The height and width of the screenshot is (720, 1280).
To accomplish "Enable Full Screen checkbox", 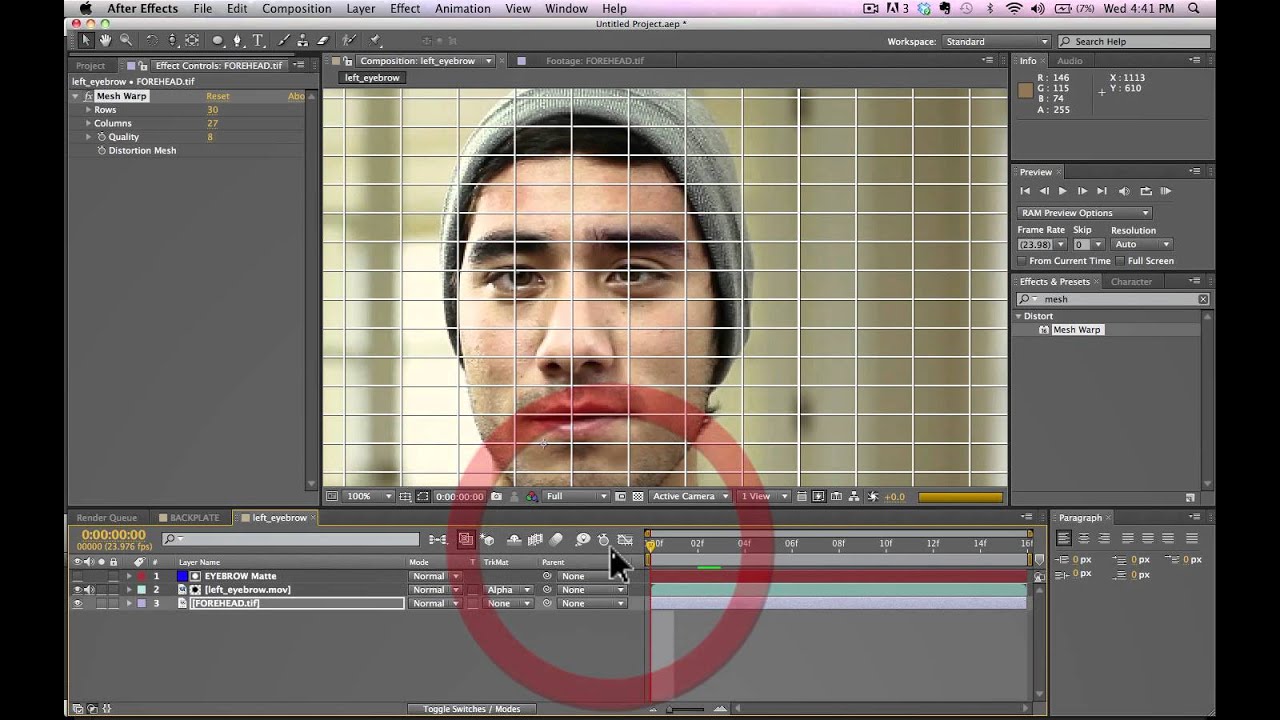I will click(1120, 261).
